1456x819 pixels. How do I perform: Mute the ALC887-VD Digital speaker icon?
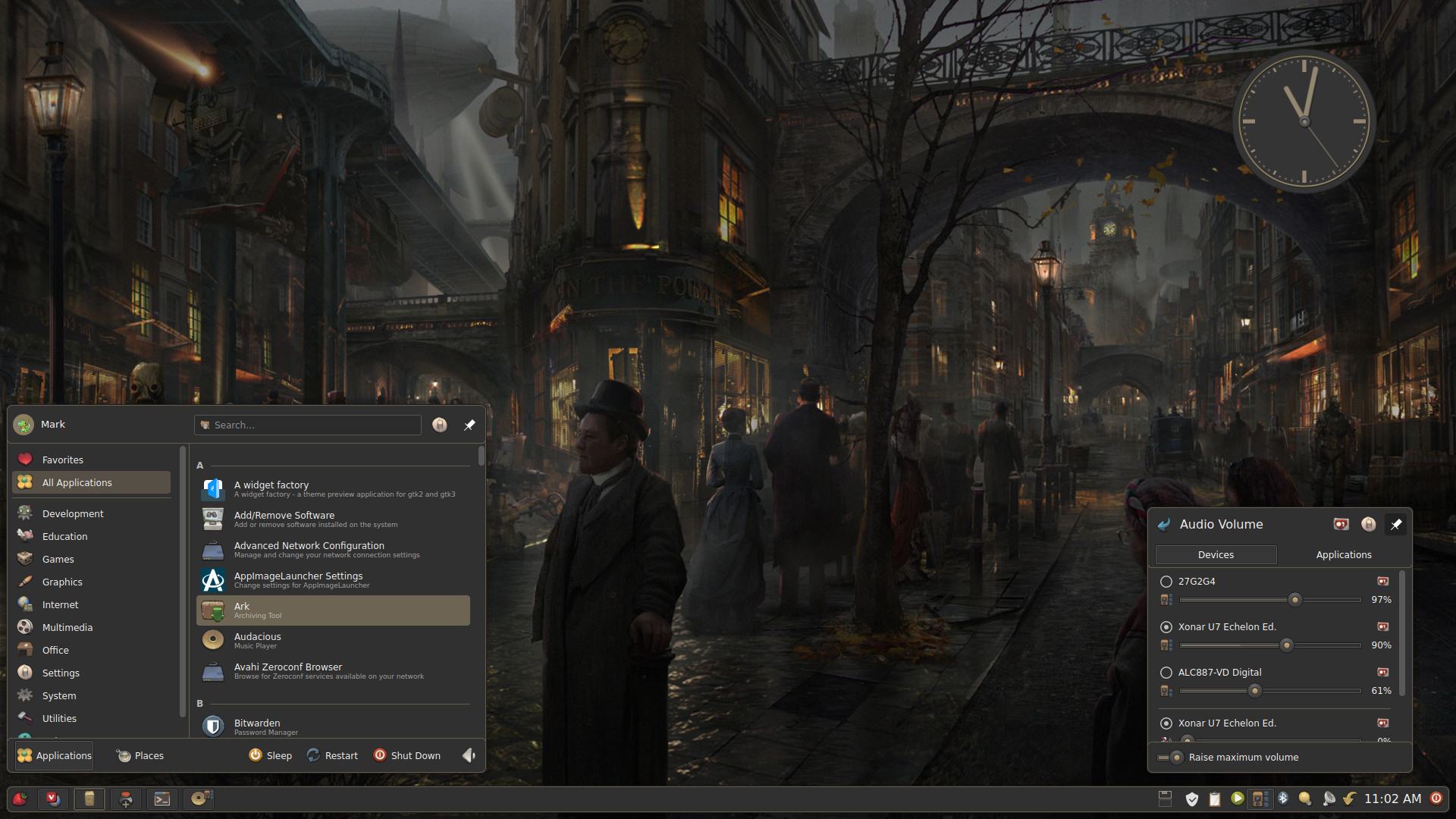tap(1166, 691)
